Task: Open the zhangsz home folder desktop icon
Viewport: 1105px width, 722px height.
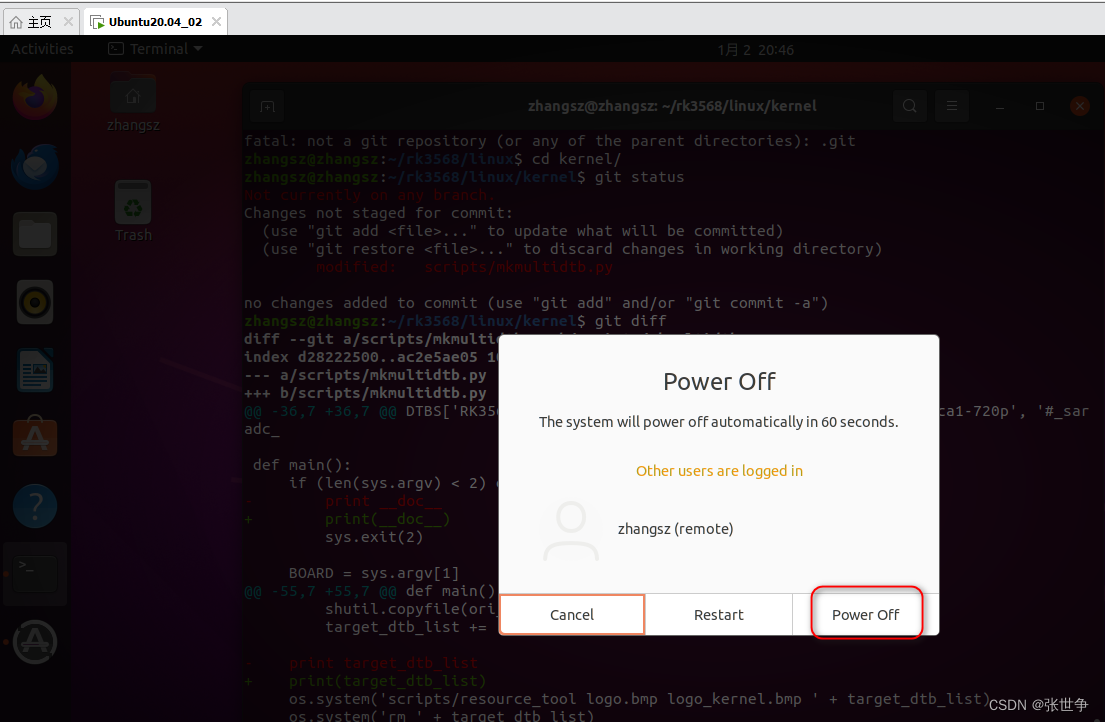Action: (132, 103)
